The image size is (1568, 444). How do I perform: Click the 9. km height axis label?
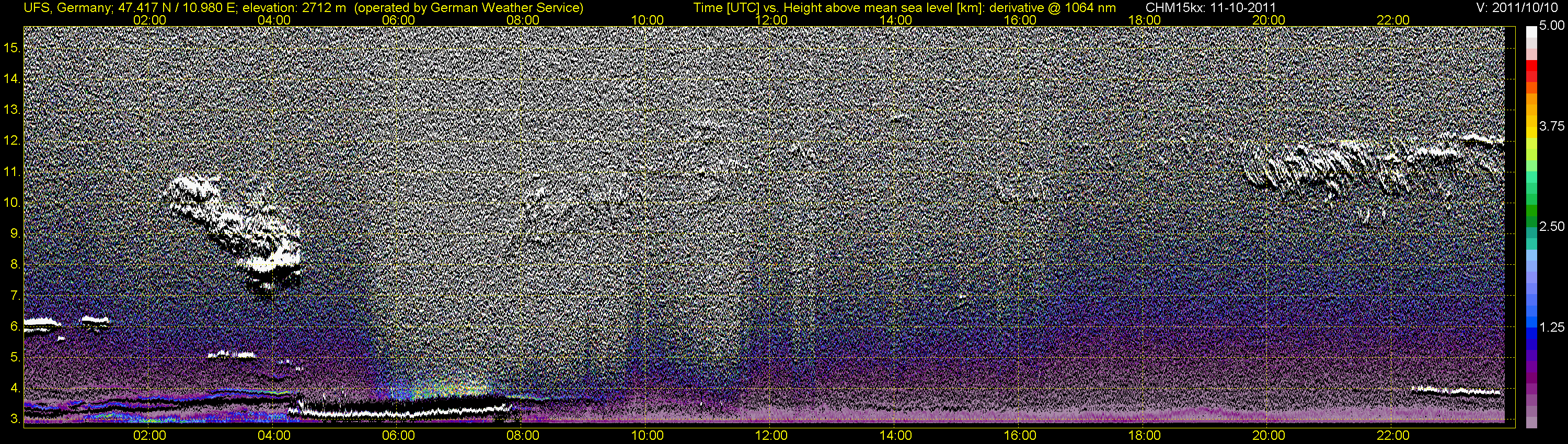[15, 233]
